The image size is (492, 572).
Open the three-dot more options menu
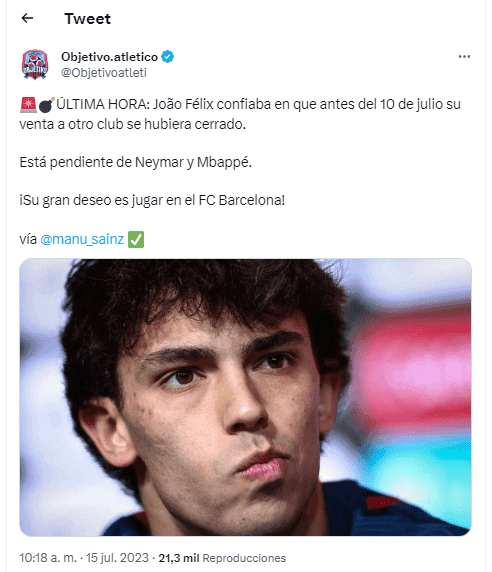[464, 57]
